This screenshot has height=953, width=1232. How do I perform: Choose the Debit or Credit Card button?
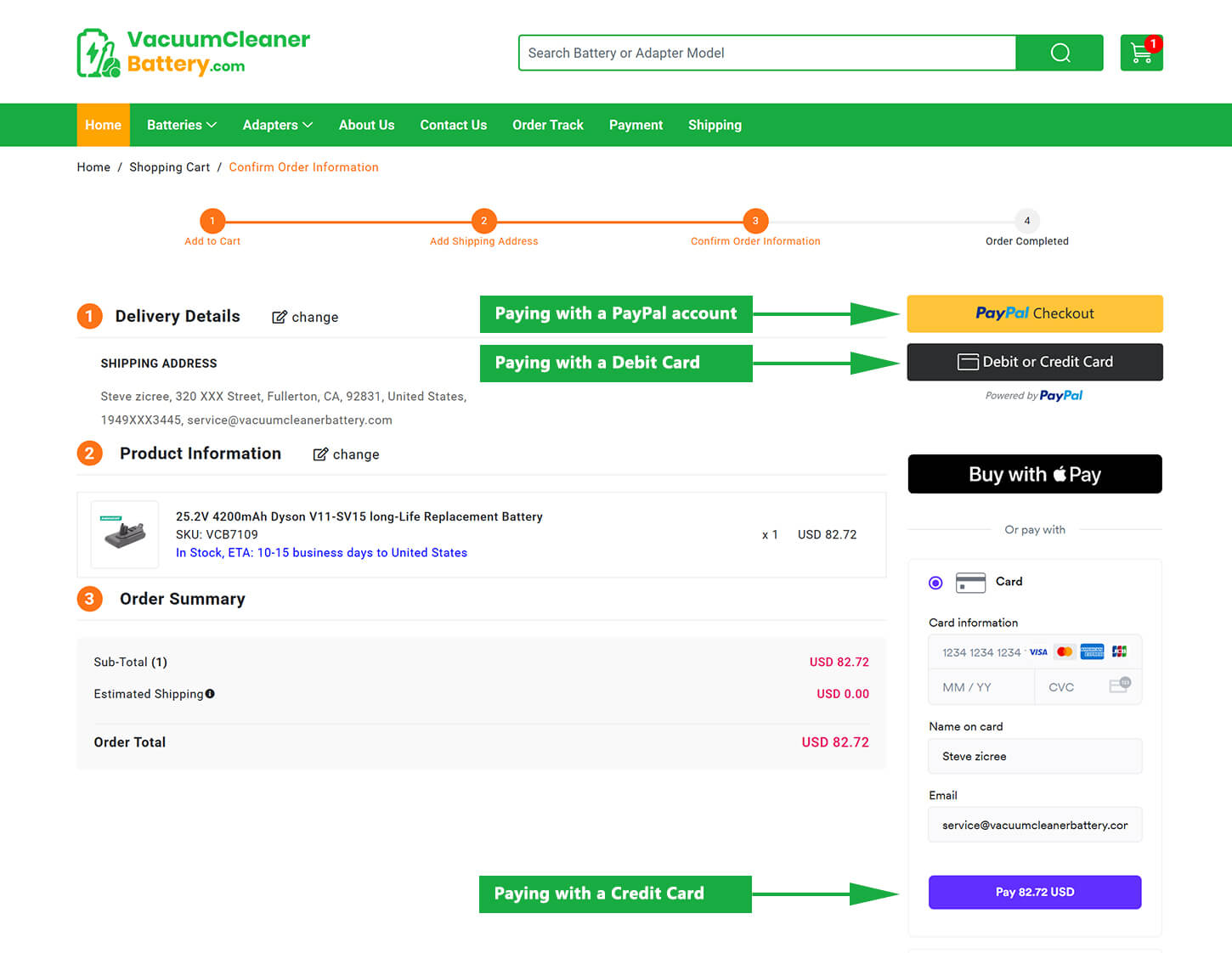pyautogui.click(x=1034, y=362)
